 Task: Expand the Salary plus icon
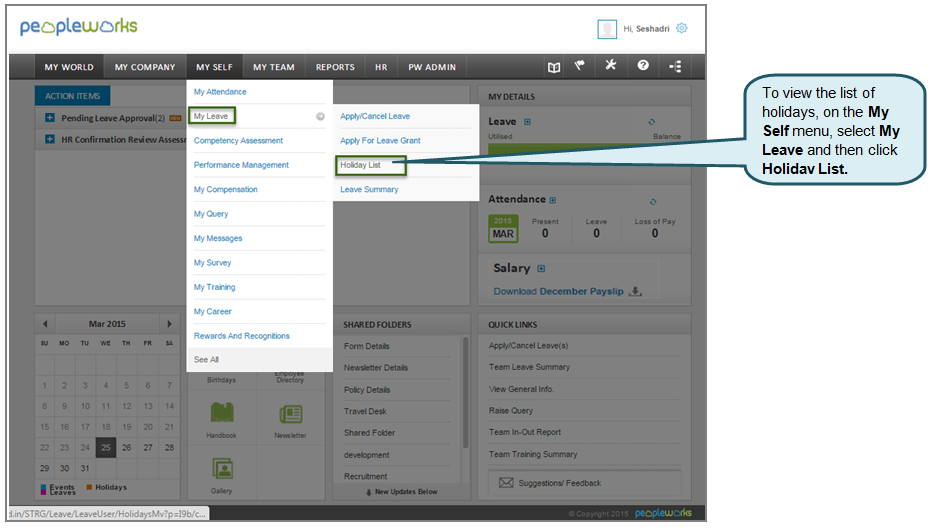pos(541,268)
